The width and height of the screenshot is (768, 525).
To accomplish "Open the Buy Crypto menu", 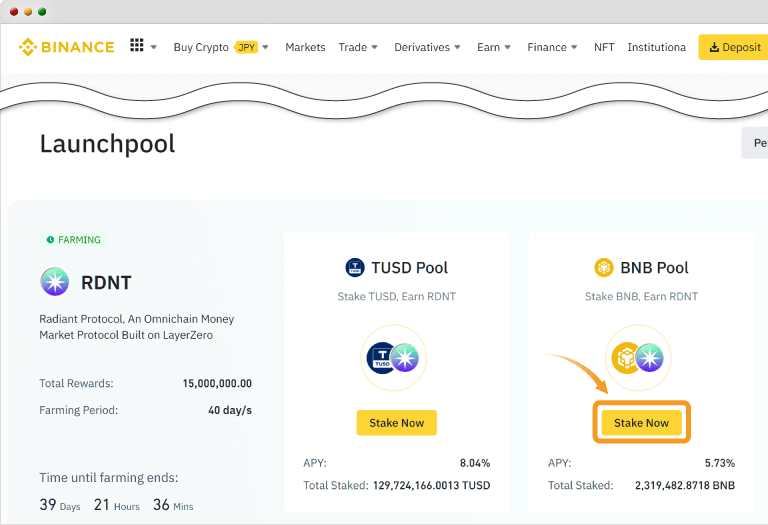I will coord(201,47).
